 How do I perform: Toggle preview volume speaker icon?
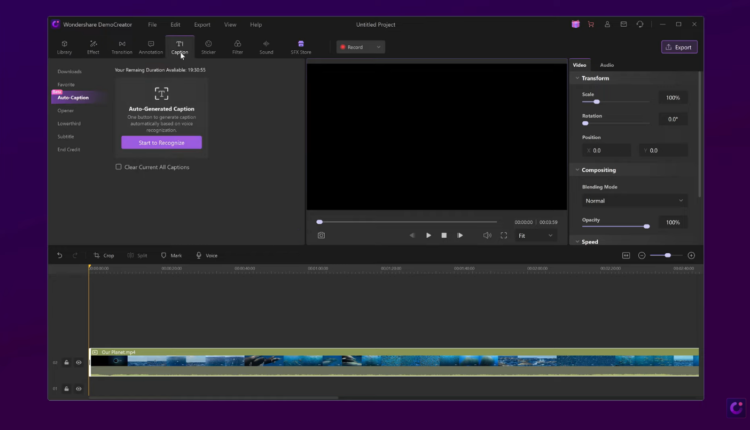487,235
